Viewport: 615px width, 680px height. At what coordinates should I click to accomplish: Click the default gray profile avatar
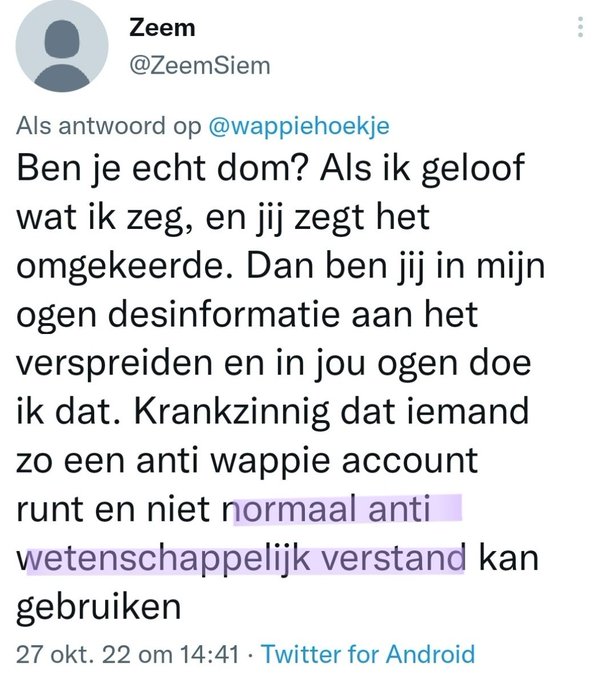(x=62, y=46)
